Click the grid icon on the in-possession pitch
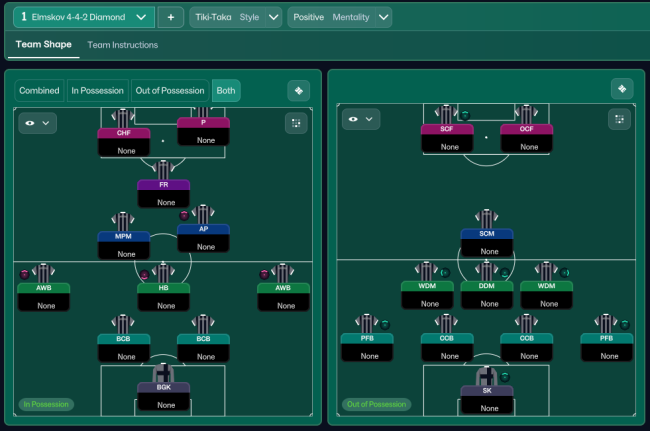 (x=295, y=122)
